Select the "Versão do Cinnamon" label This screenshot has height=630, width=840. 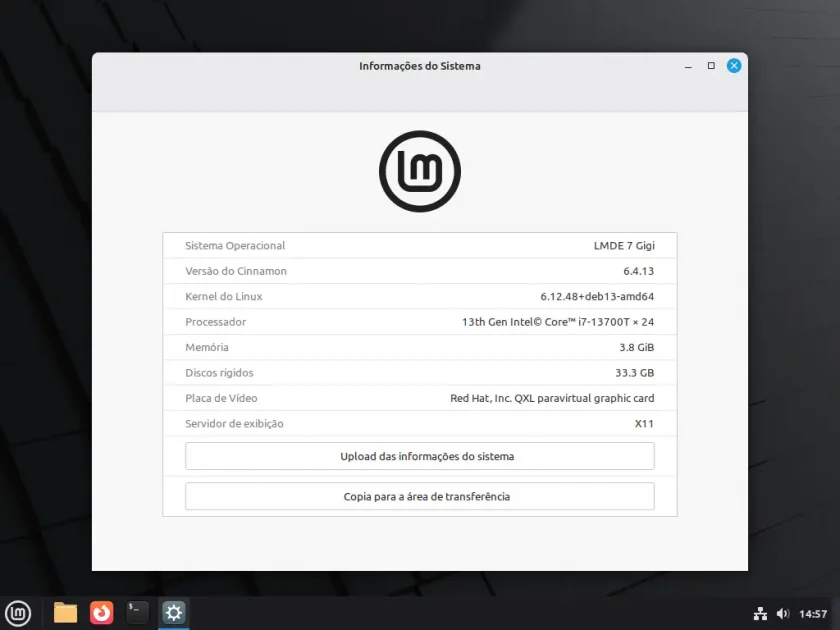(x=236, y=271)
